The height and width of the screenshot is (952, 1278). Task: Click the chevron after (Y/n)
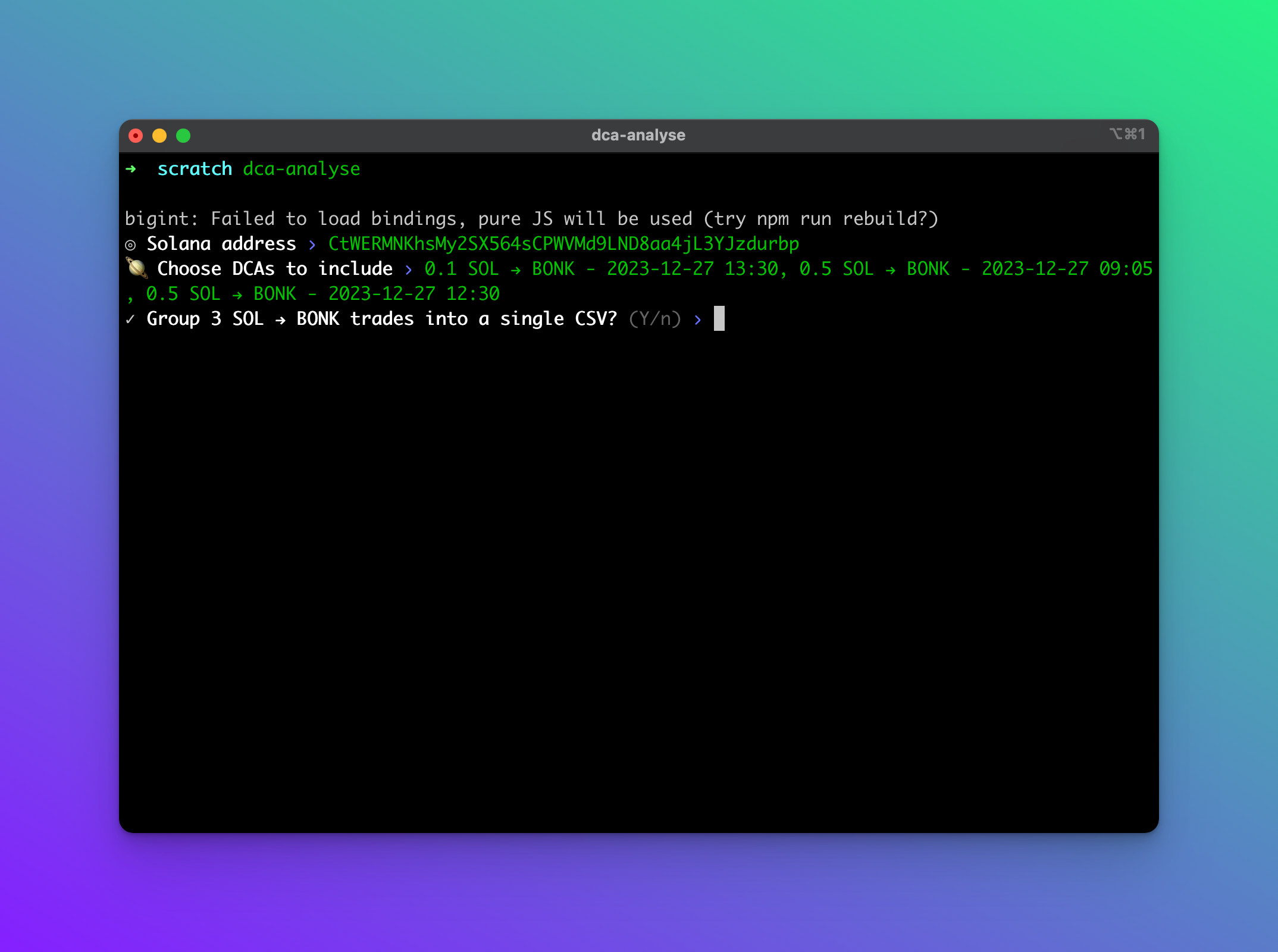point(698,320)
